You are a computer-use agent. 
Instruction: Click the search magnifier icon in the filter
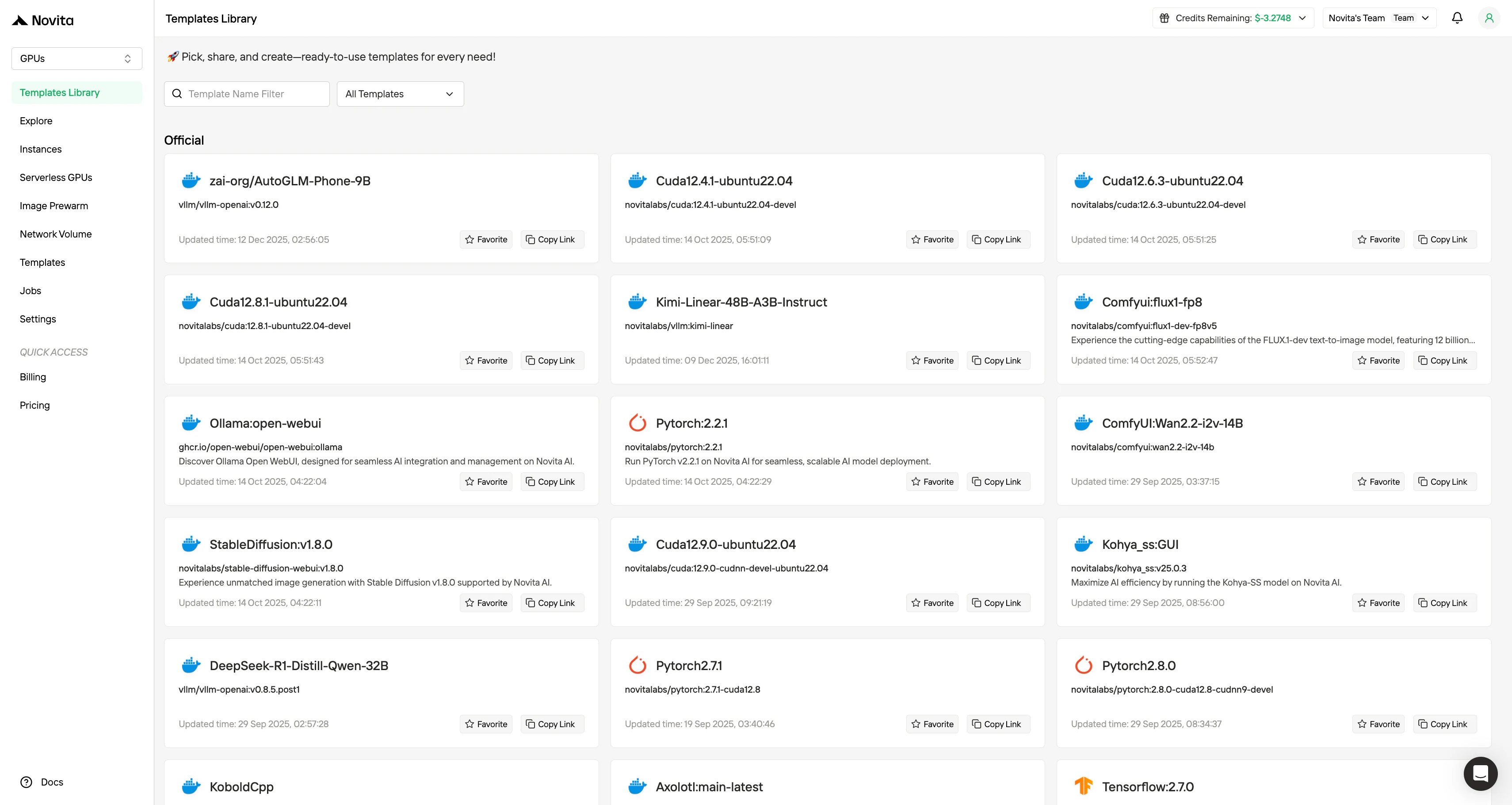(x=177, y=94)
